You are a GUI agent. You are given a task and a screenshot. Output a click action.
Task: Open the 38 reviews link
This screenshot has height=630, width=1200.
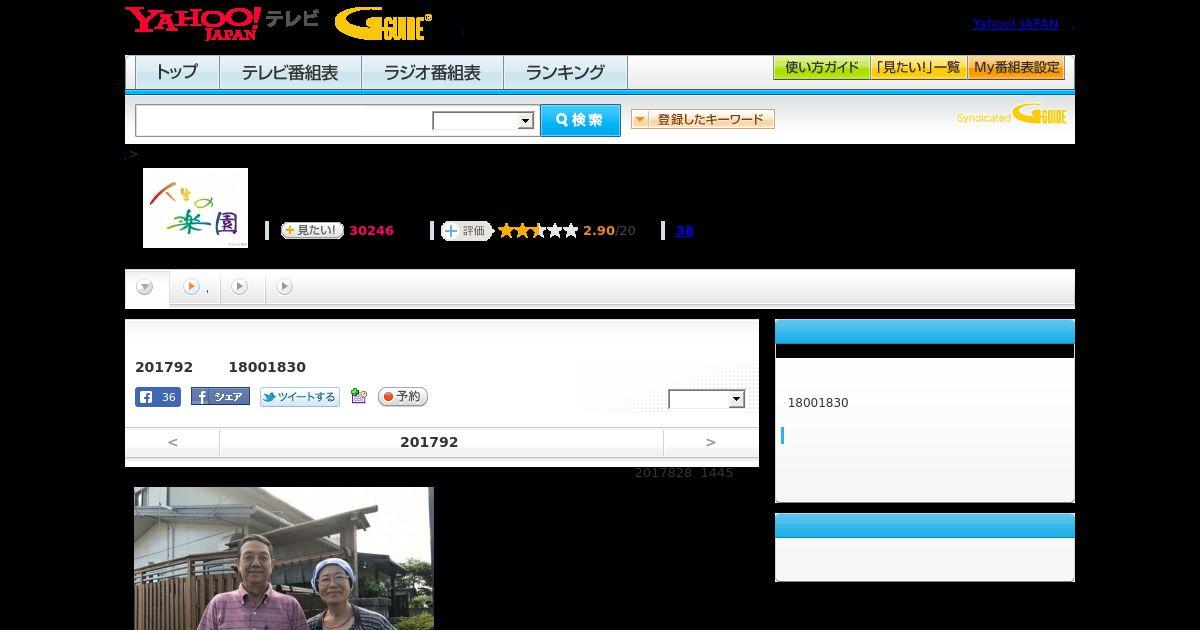(x=684, y=231)
